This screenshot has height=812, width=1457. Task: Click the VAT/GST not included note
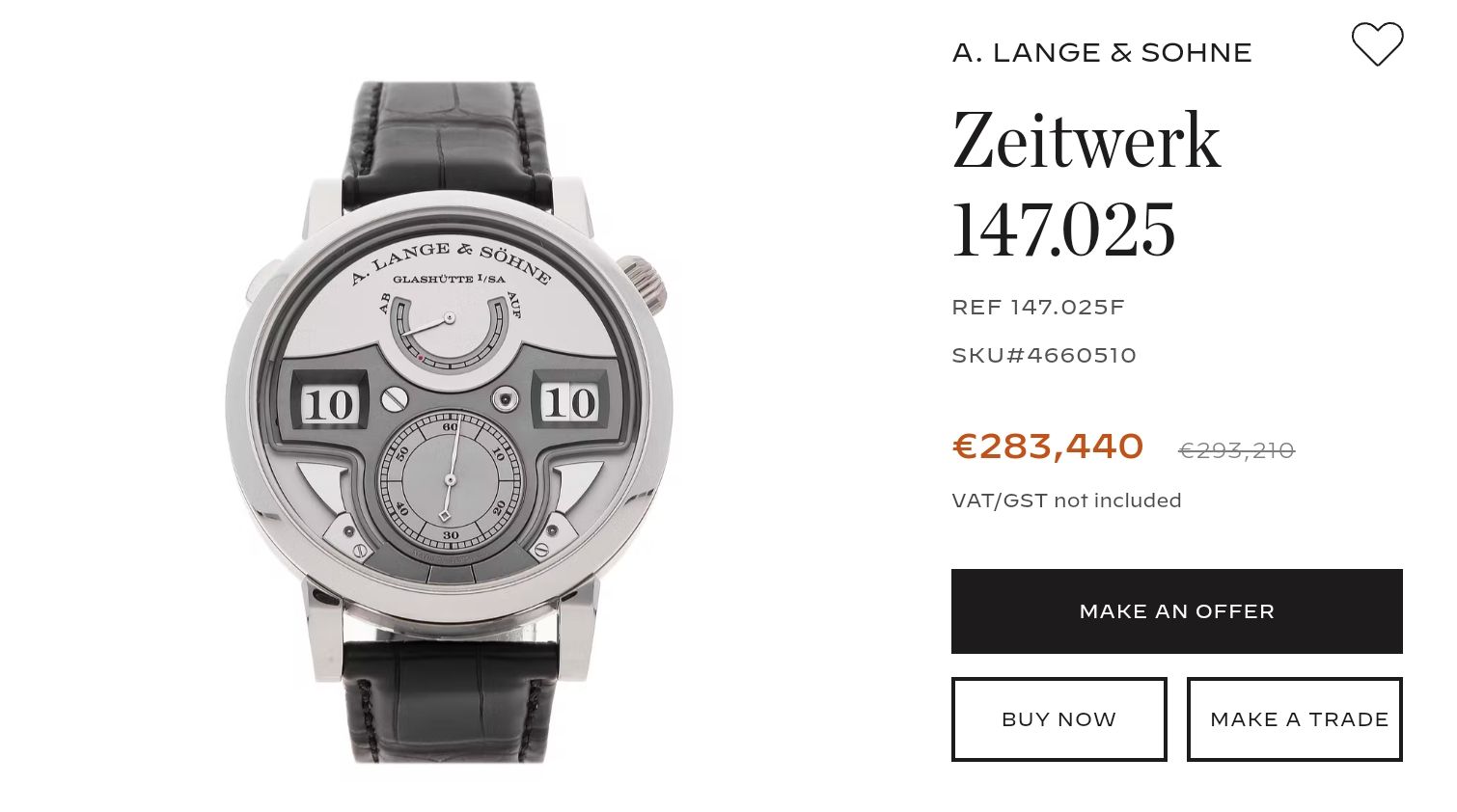pyautogui.click(x=1066, y=501)
